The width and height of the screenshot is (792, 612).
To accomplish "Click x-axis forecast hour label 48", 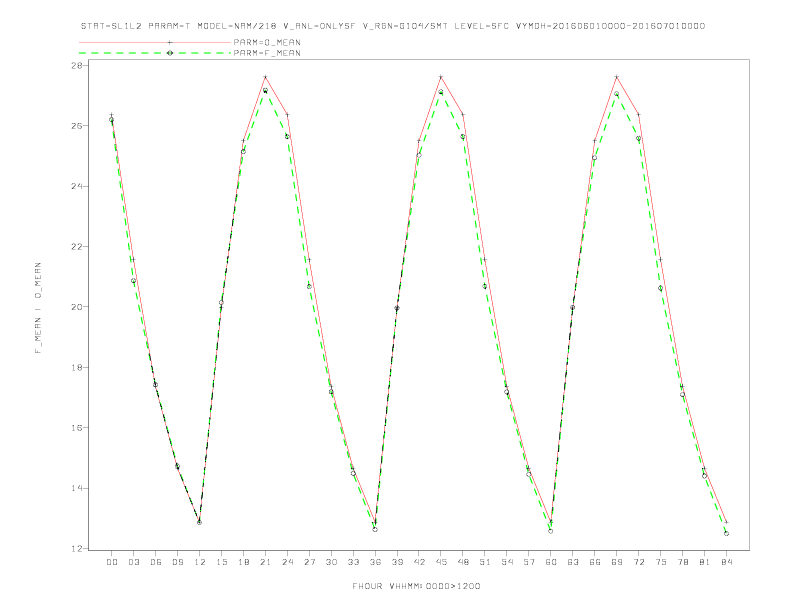I will (x=463, y=562).
